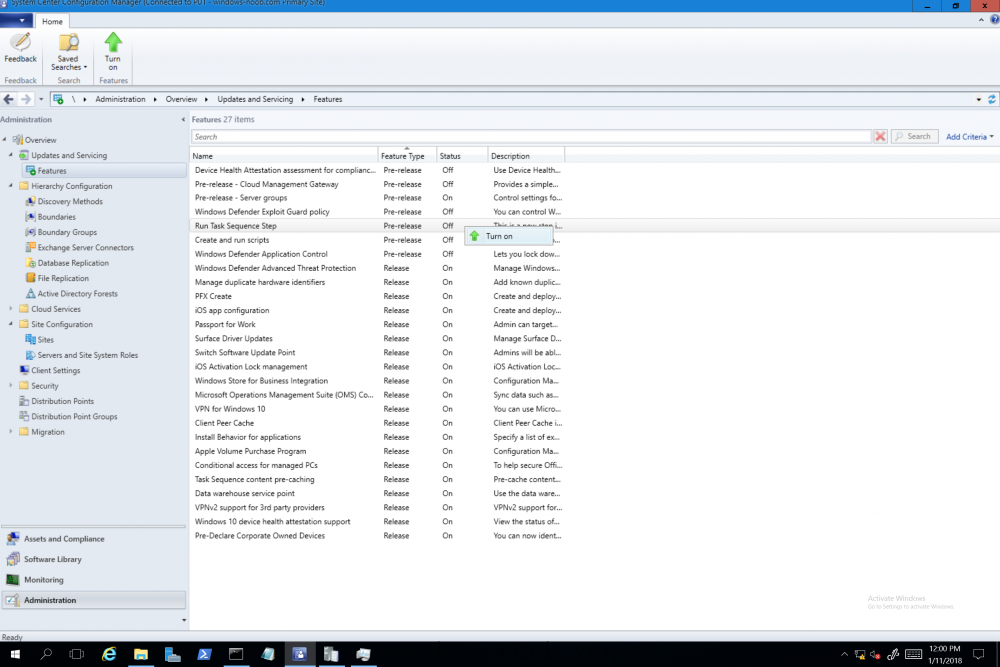1000x667 pixels.
Task: Select Distribution Point Groups in the tree
Action: [74, 416]
